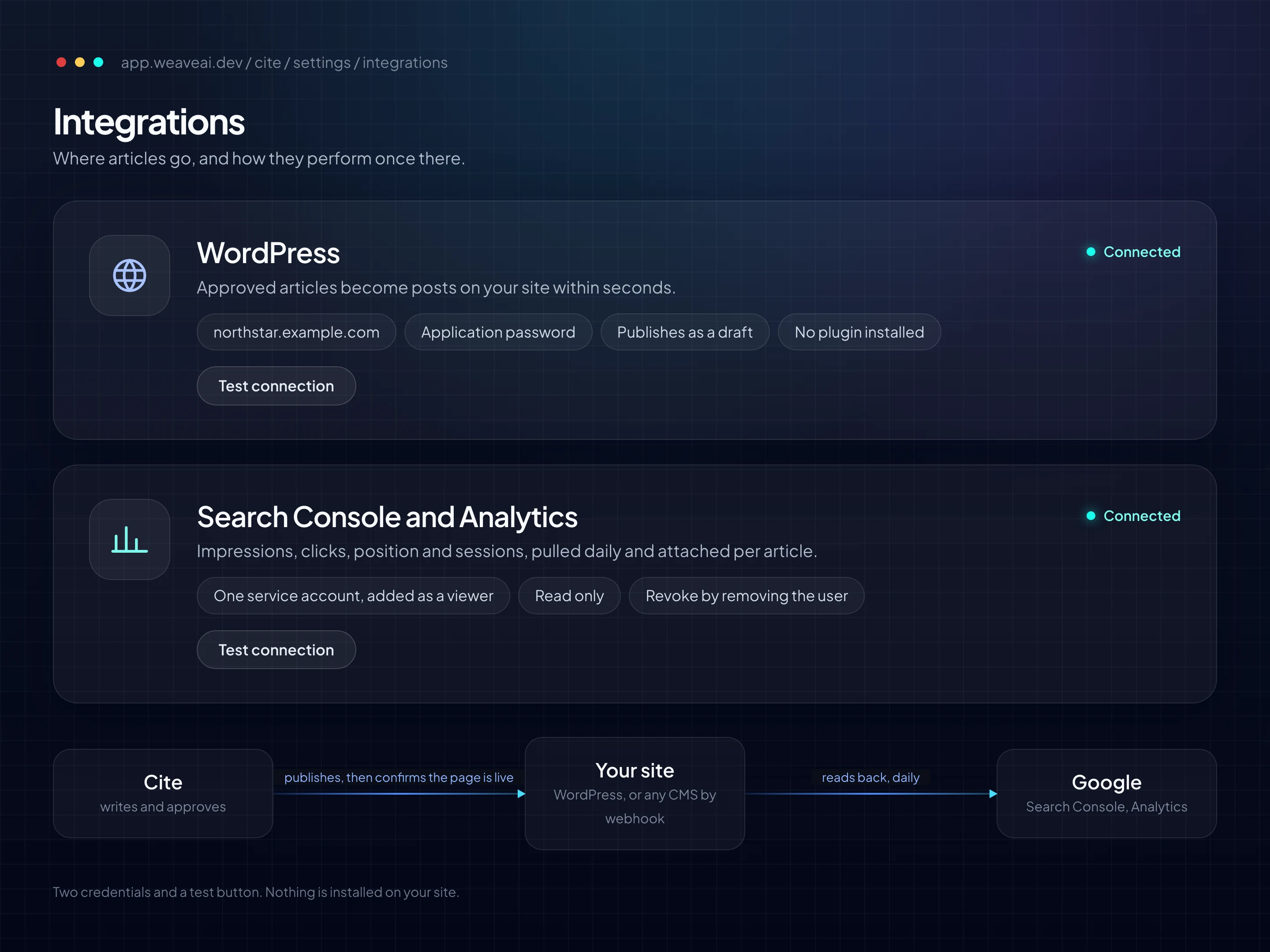1270x952 pixels.
Task: Click 'publishes, then confirms the page is live' label
Action: click(x=399, y=777)
